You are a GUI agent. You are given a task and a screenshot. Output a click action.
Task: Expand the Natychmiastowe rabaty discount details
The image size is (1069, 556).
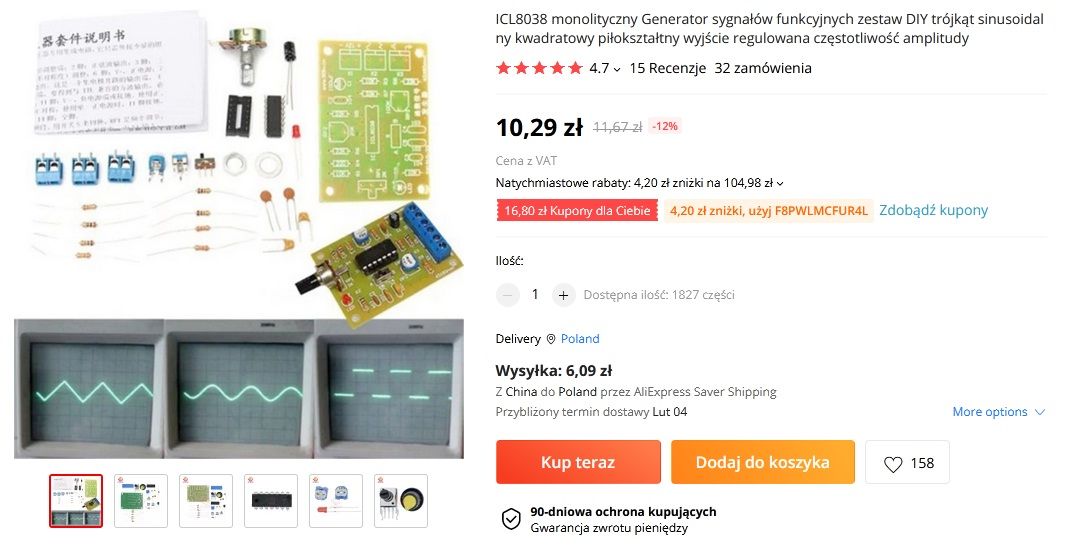[x=780, y=183]
